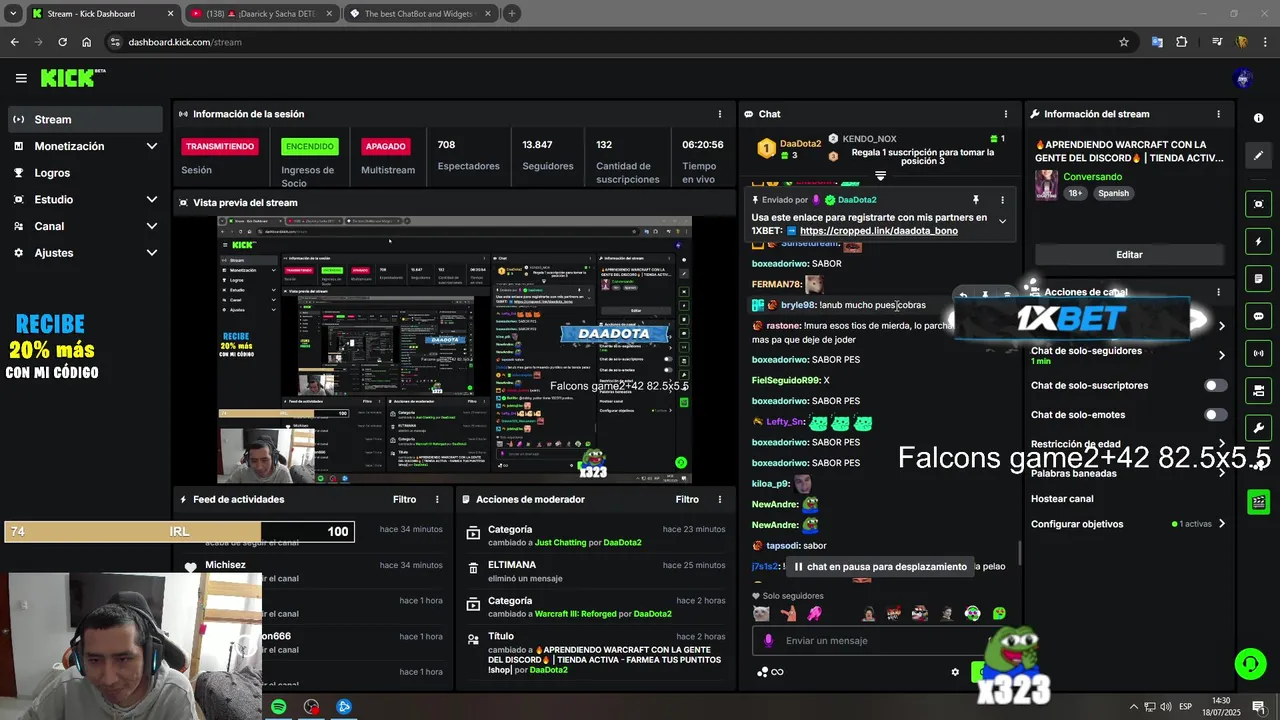Resume chat via the paused chat banner
The height and width of the screenshot is (720, 1280).
coord(881,566)
